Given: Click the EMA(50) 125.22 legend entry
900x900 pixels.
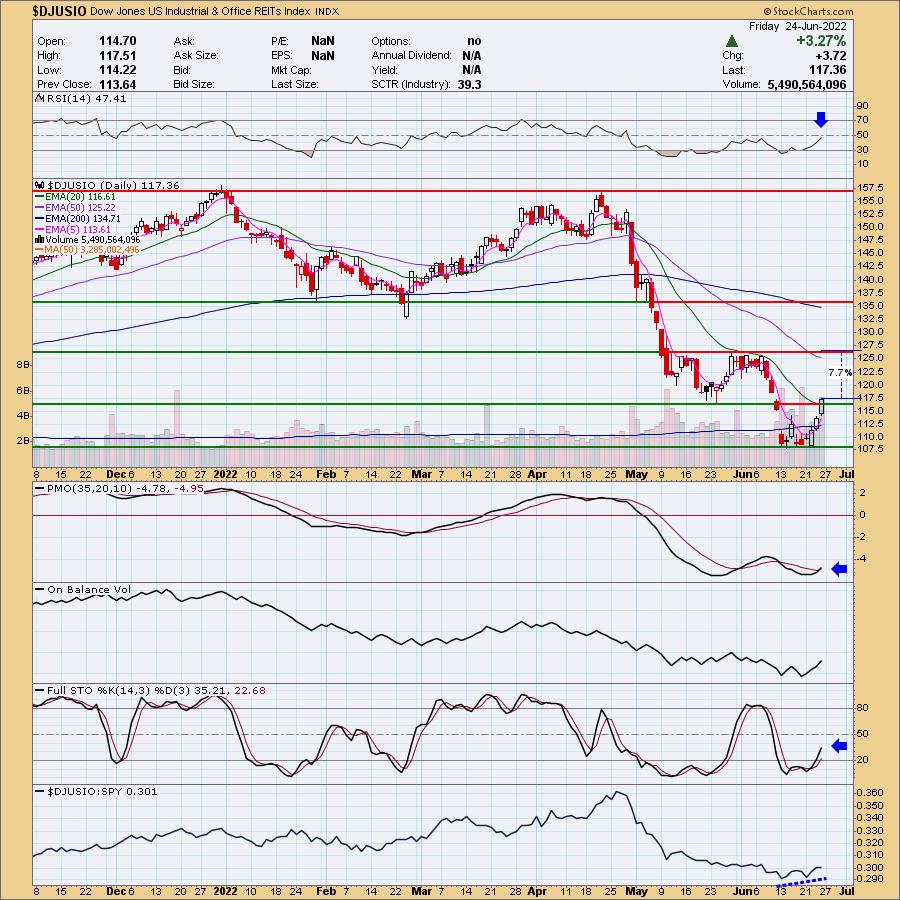Looking at the screenshot, I should [80, 207].
